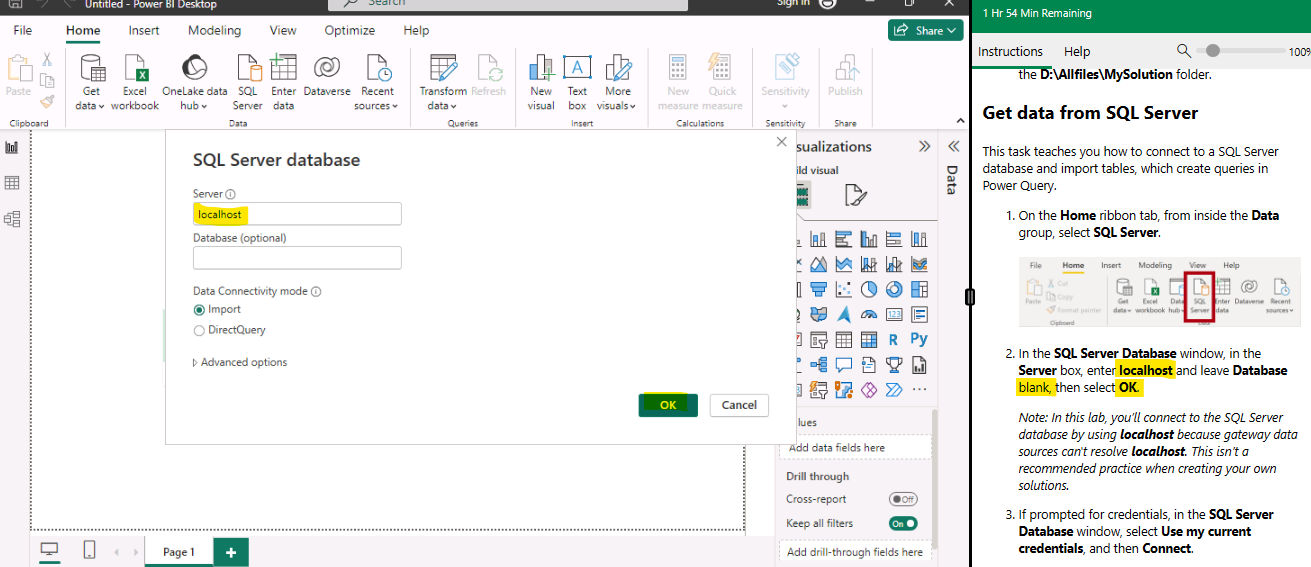Click the Database (optional) input field
The image size is (1311, 567).
click(x=297, y=258)
